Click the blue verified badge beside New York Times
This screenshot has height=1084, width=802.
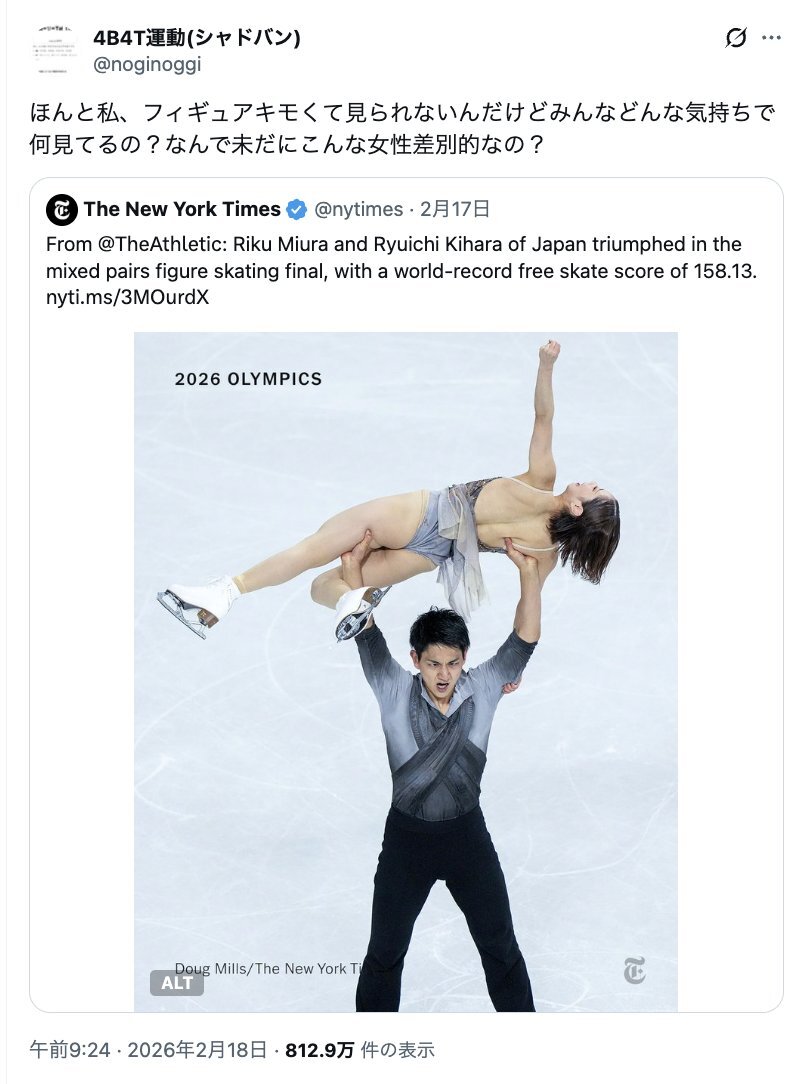[297, 209]
